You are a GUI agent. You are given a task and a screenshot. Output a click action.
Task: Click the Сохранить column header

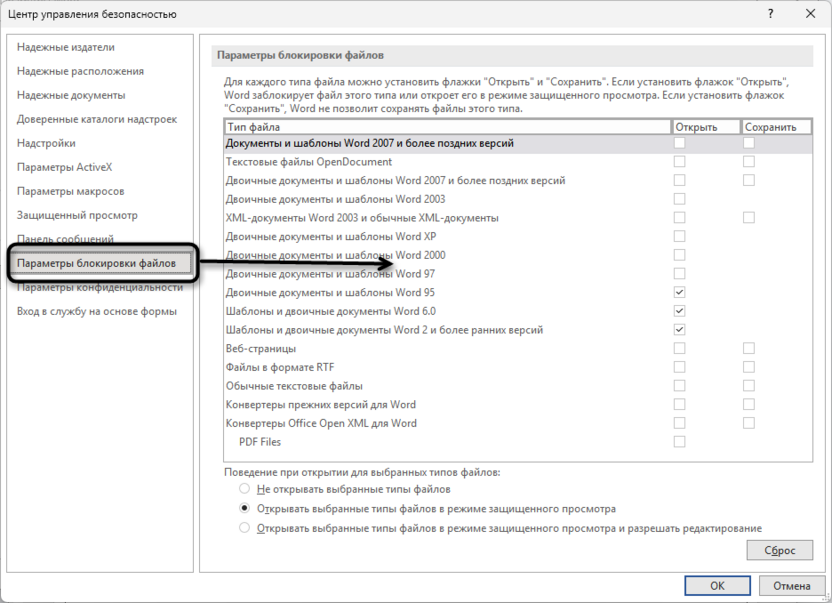[776, 127]
